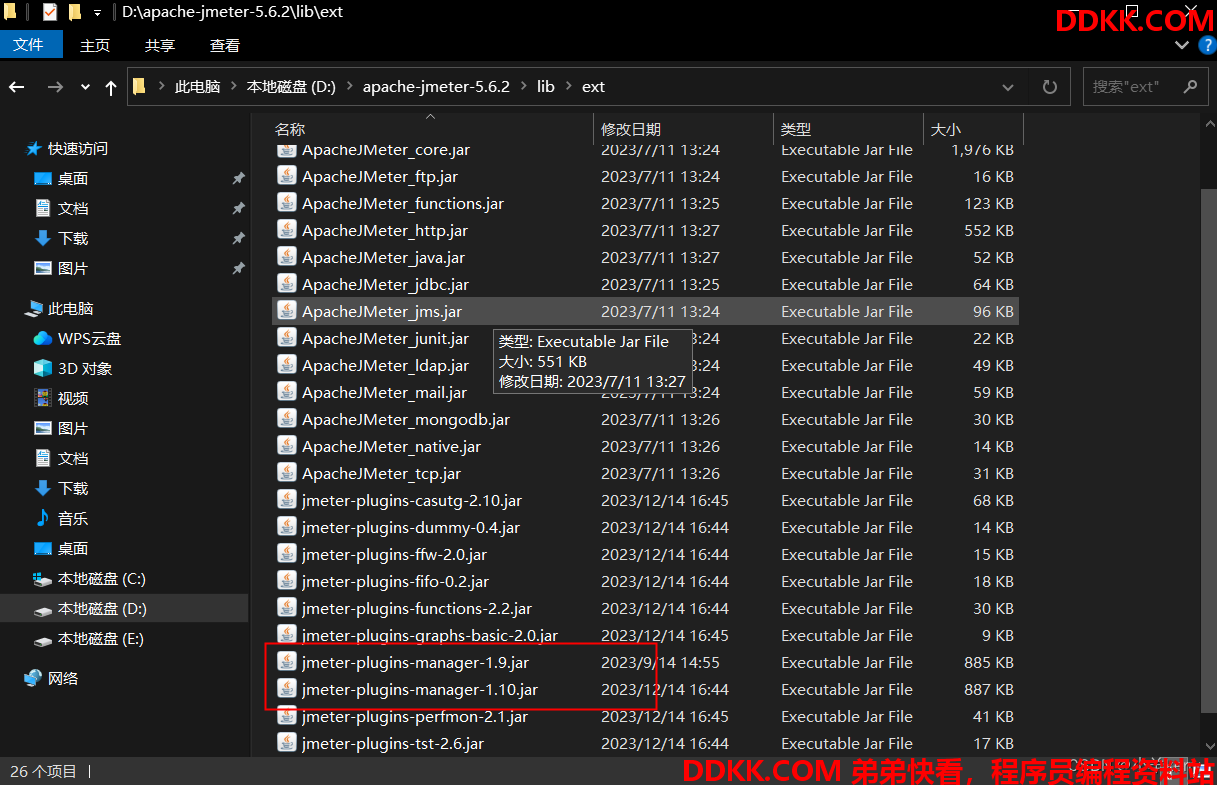The width and height of the screenshot is (1217, 785).
Task: Go up one folder level
Action: [111, 87]
